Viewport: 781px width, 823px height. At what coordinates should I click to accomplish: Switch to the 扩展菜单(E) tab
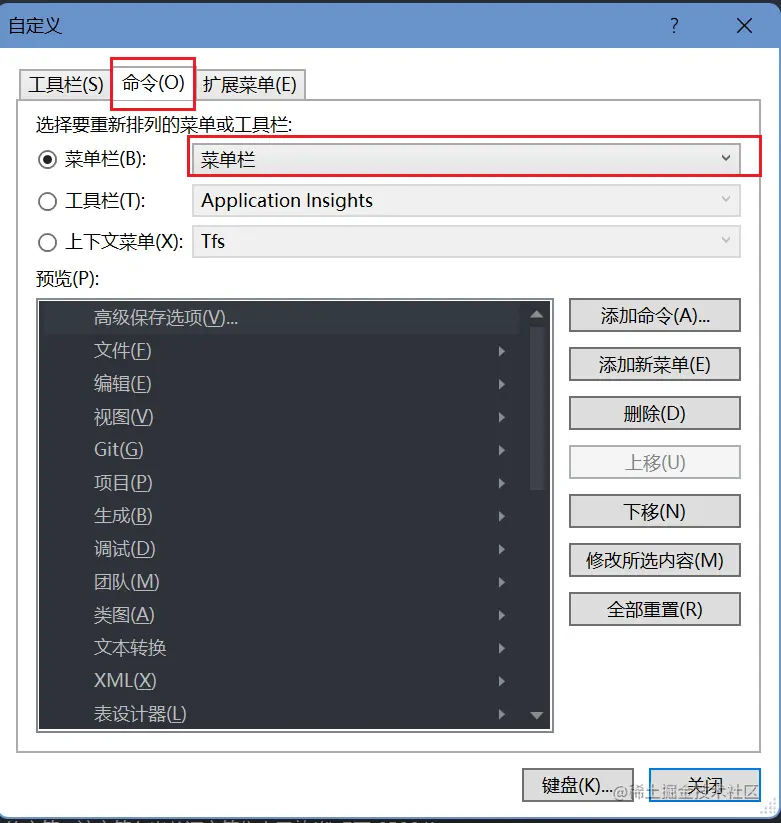coord(250,85)
